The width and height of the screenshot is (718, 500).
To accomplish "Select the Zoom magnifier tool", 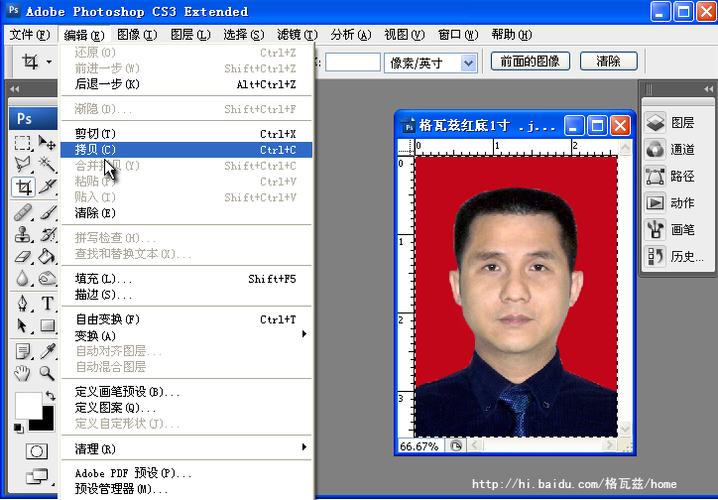I will [47, 373].
